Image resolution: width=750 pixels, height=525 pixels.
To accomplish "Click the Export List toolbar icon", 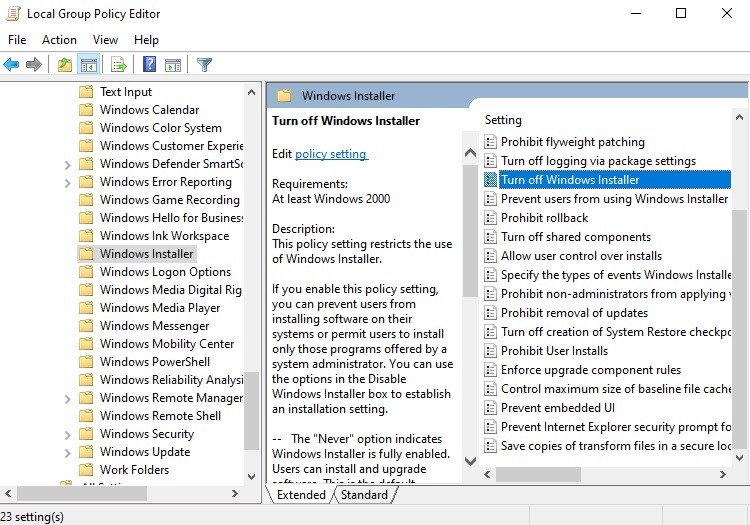I will (x=119, y=65).
